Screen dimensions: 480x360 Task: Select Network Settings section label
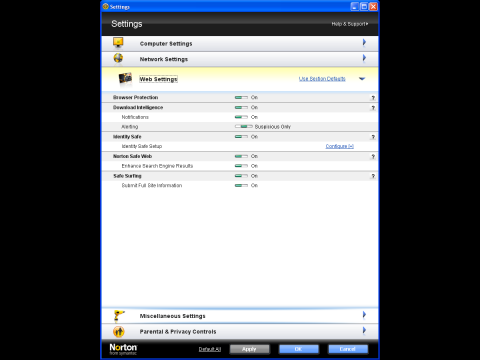pyautogui.click(x=164, y=59)
